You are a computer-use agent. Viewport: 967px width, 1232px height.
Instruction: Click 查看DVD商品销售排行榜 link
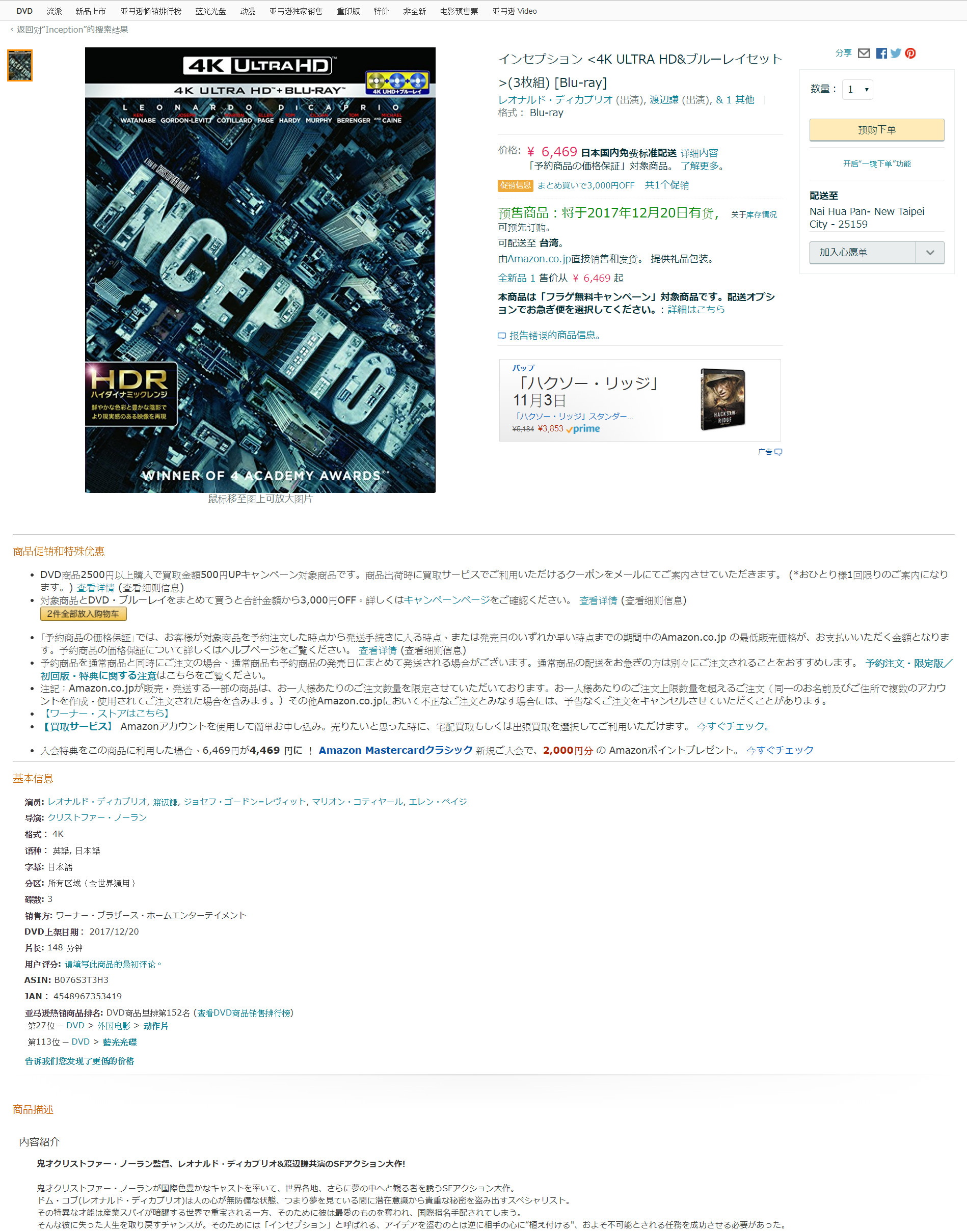(244, 1013)
